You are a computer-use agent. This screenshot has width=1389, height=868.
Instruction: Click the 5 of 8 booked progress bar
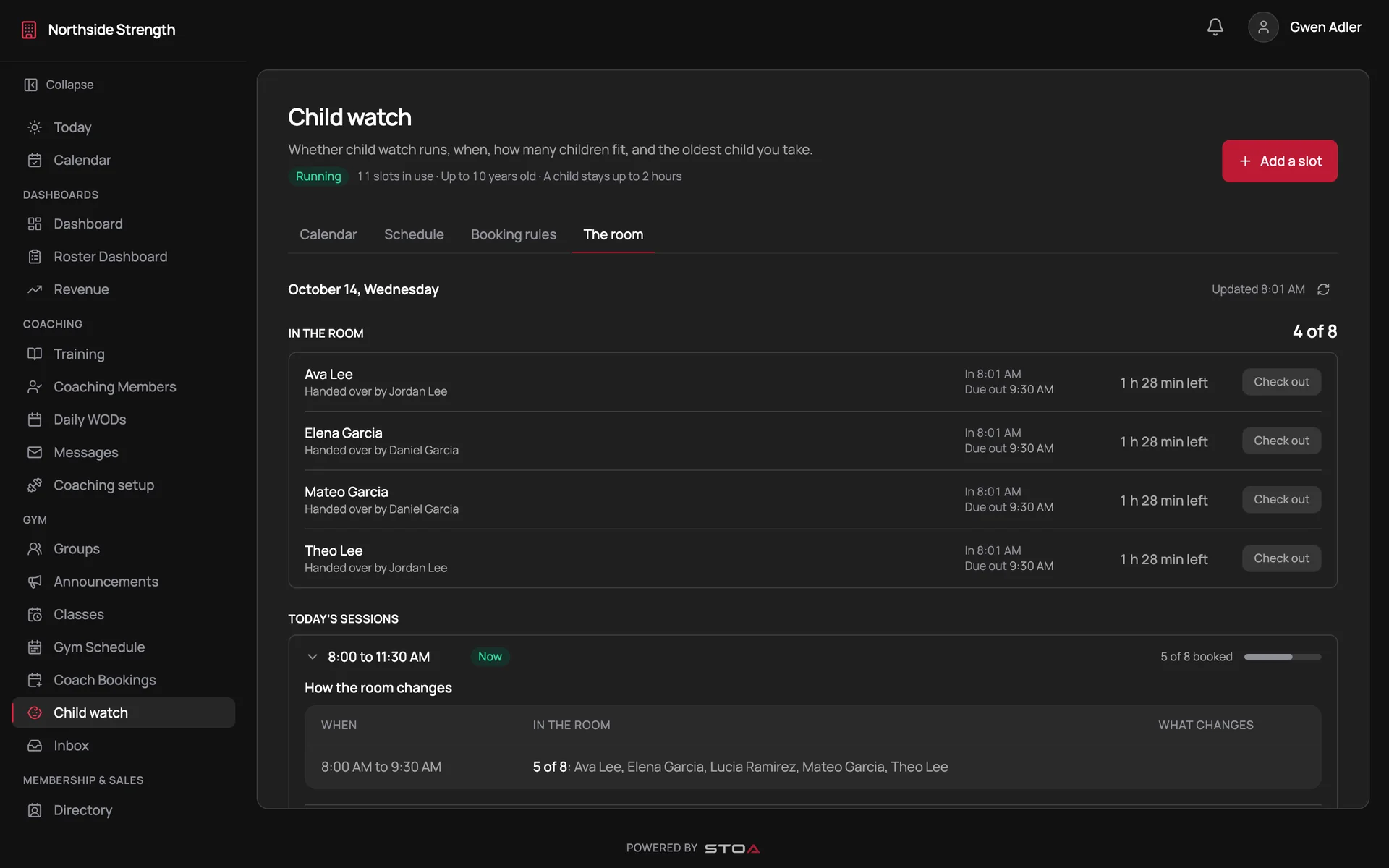coord(1283,657)
